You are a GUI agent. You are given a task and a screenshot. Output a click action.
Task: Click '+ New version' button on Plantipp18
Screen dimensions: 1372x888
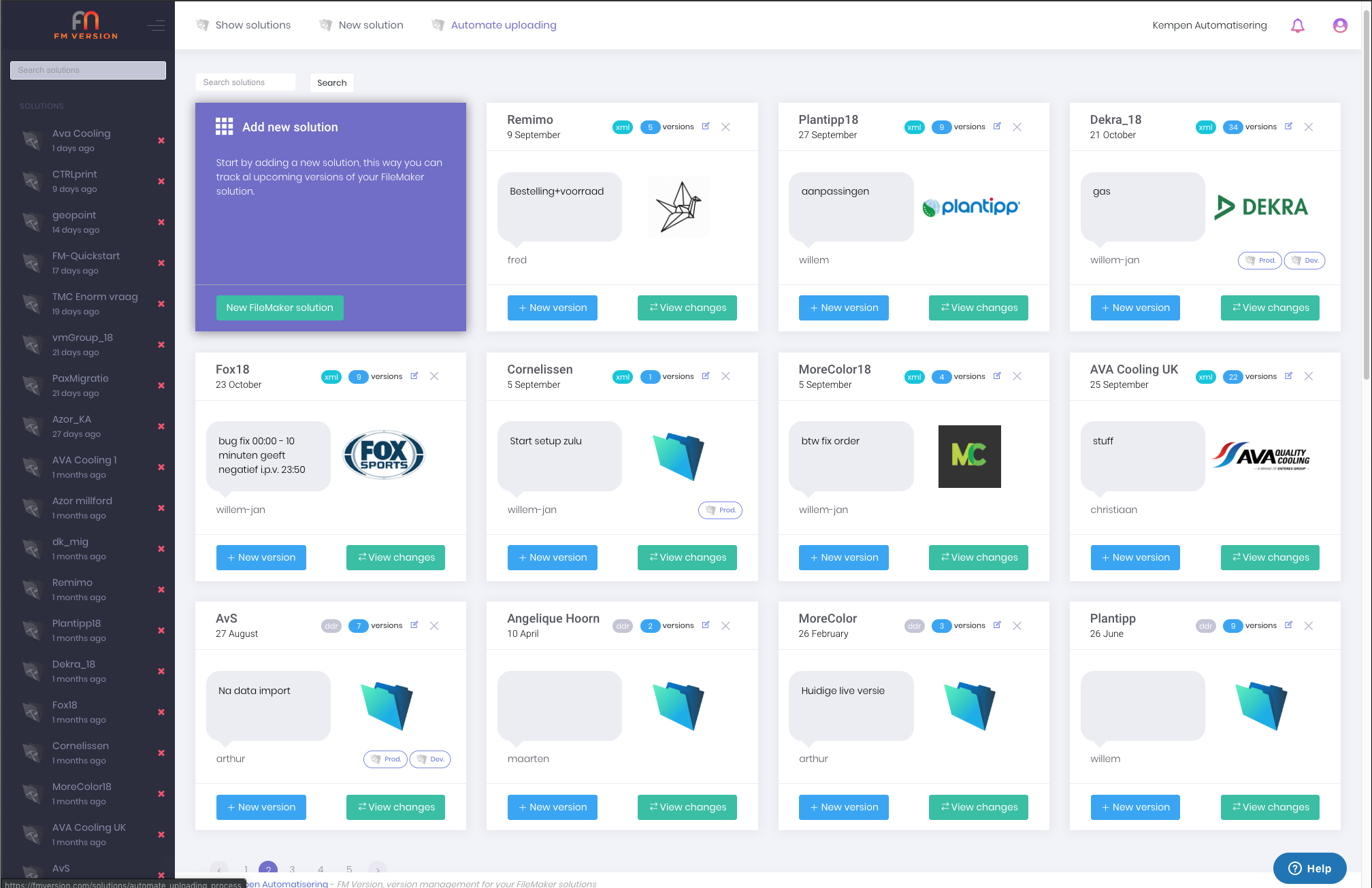pos(843,307)
